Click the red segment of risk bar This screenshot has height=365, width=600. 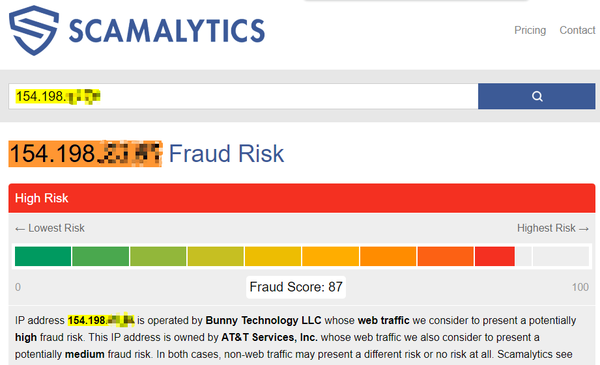coord(495,256)
